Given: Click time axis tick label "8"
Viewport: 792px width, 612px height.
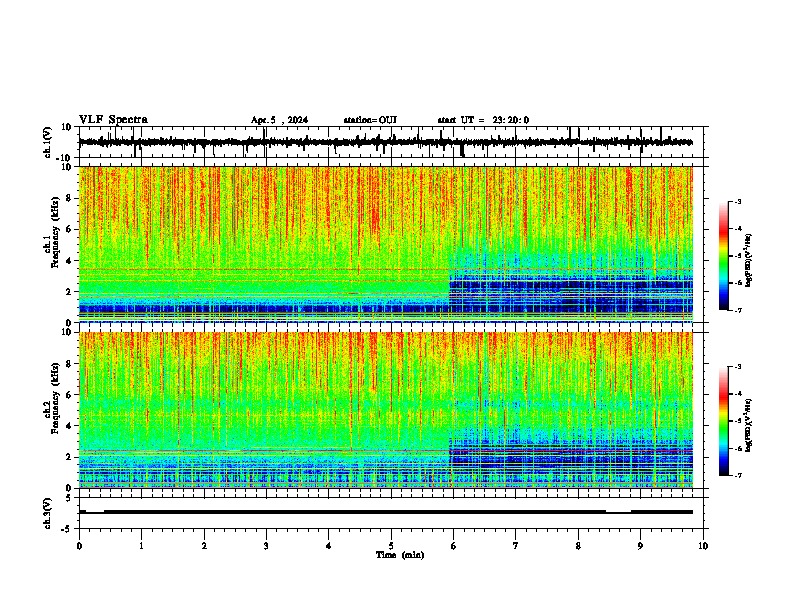Looking at the screenshot, I should click(578, 546).
